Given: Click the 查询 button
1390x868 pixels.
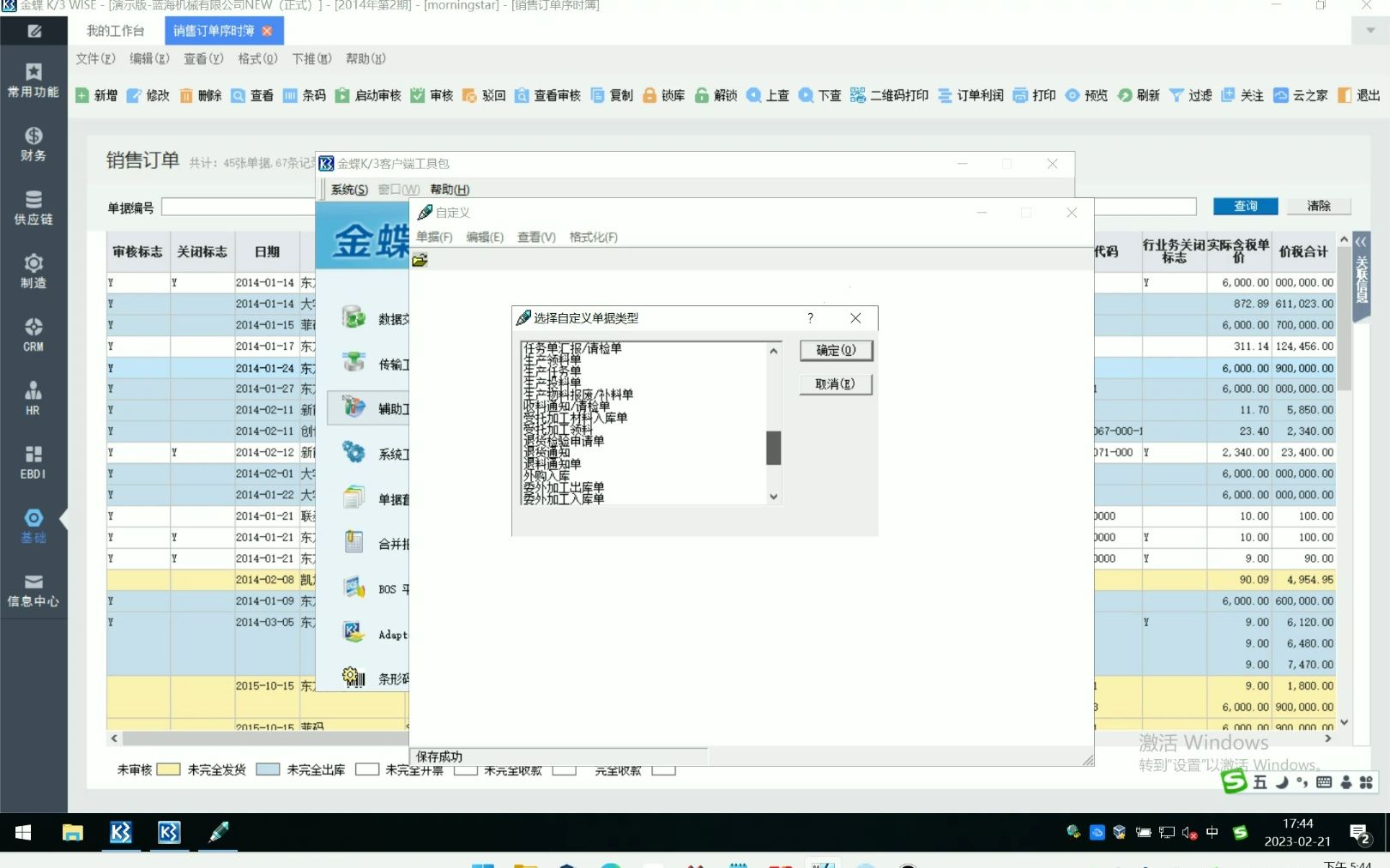Looking at the screenshot, I should [1245, 206].
